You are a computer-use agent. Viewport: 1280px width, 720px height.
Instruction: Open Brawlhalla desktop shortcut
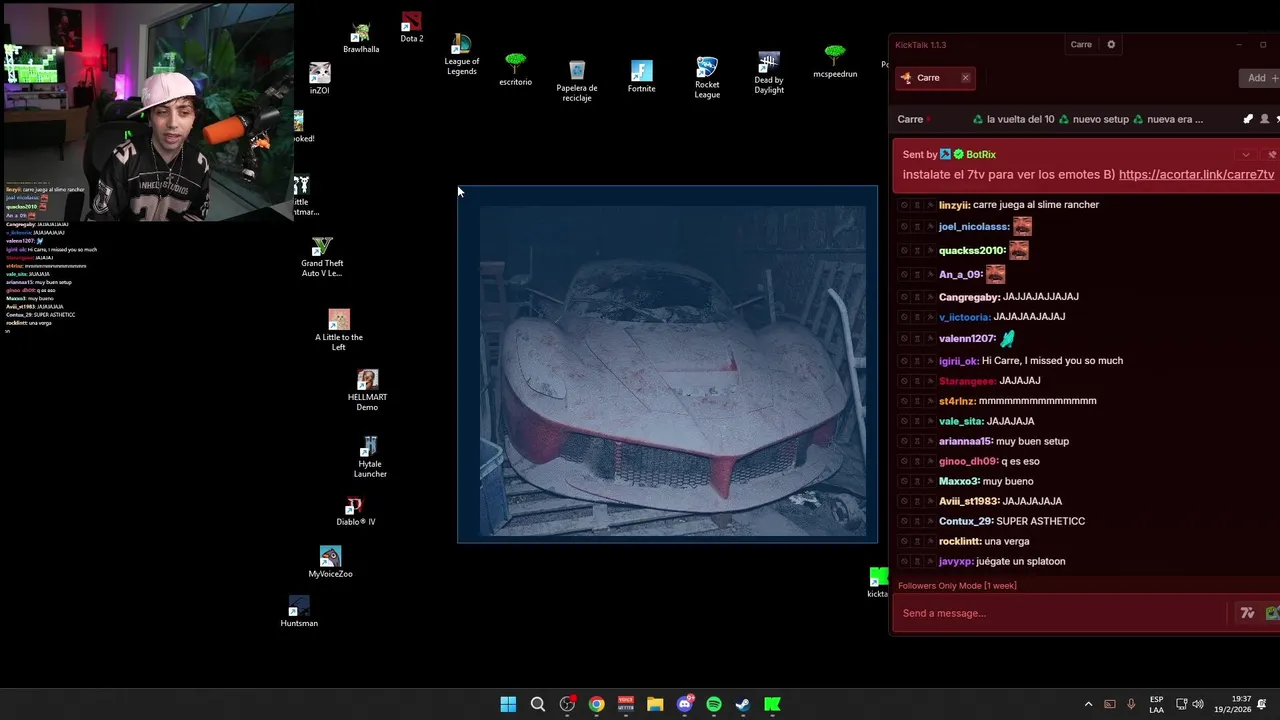coord(361,38)
